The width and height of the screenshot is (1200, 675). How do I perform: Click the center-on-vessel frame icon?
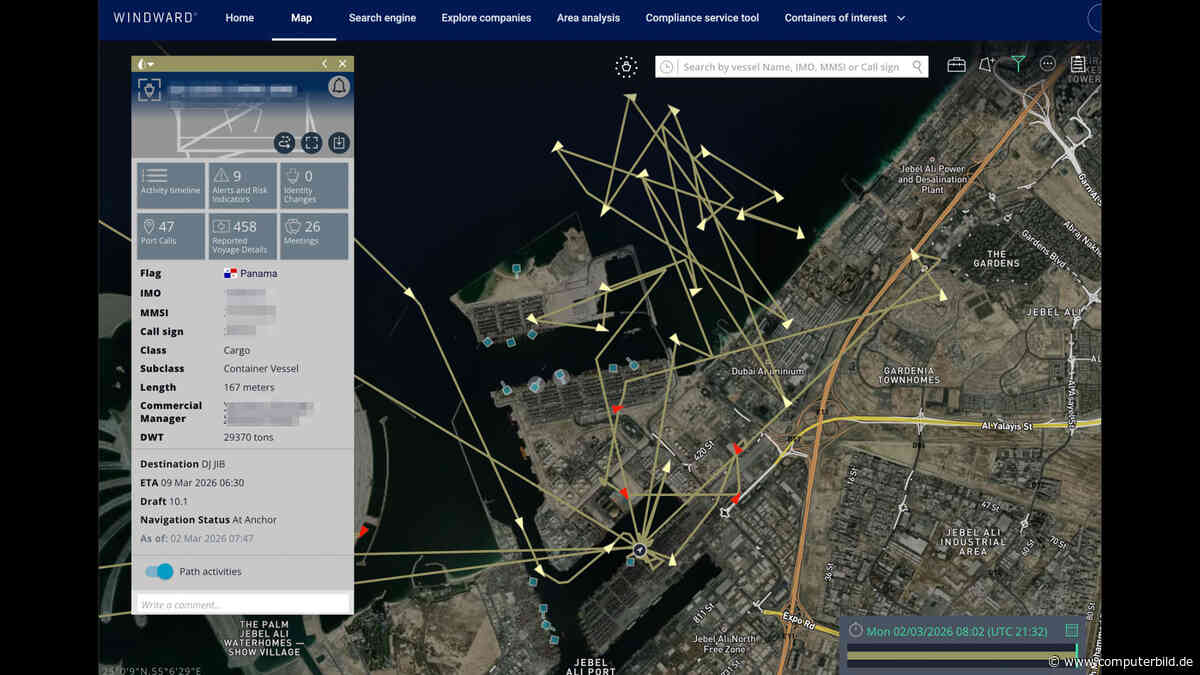click(x=311, y=143)
